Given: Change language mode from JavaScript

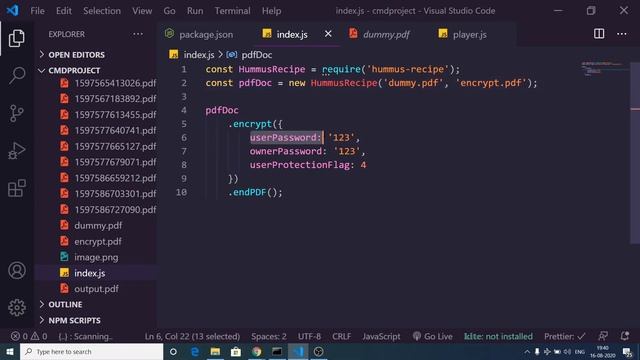Looking at the screenshot, I should (381, 336).
